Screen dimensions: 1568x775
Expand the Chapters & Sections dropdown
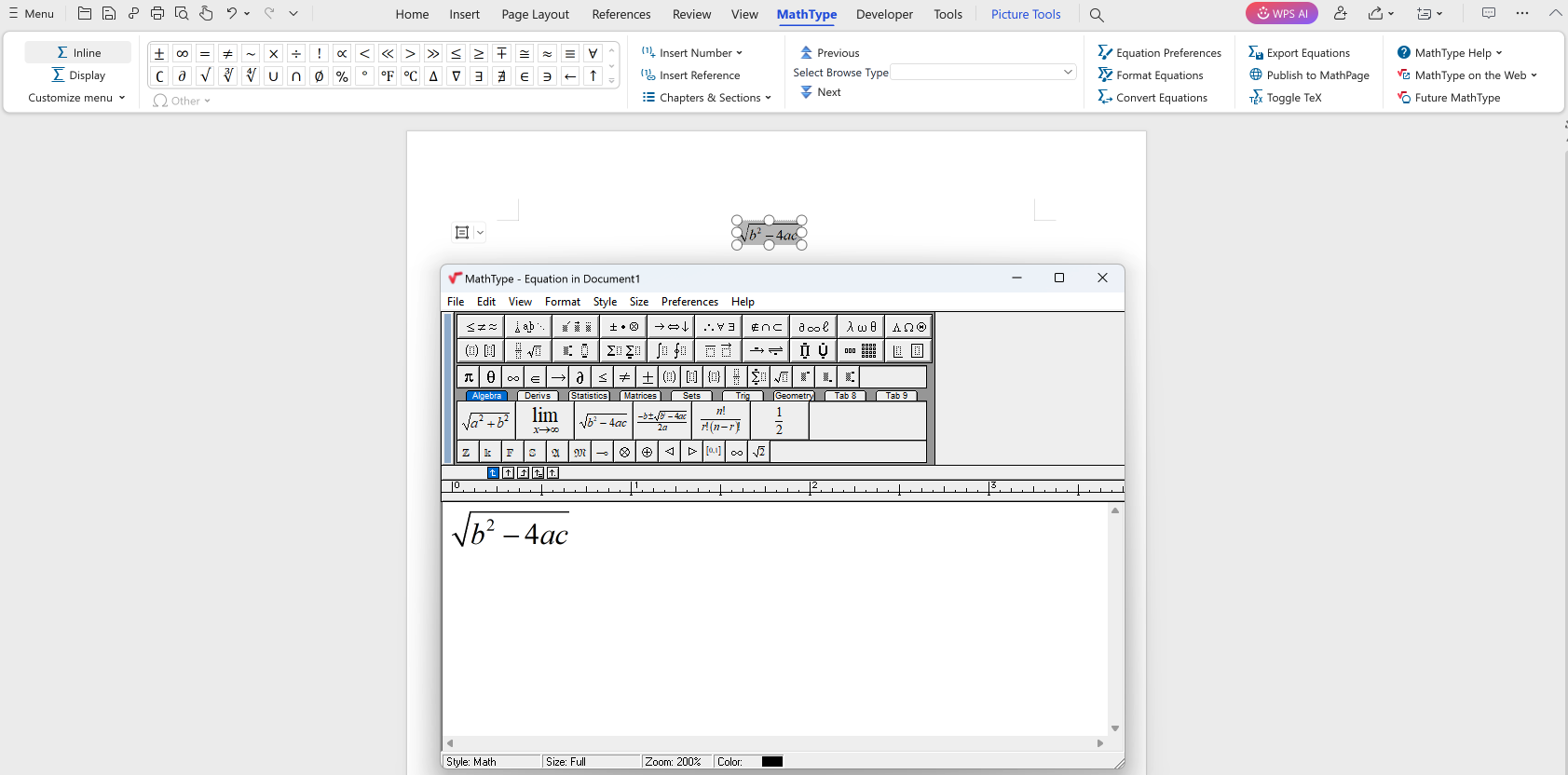707,98
